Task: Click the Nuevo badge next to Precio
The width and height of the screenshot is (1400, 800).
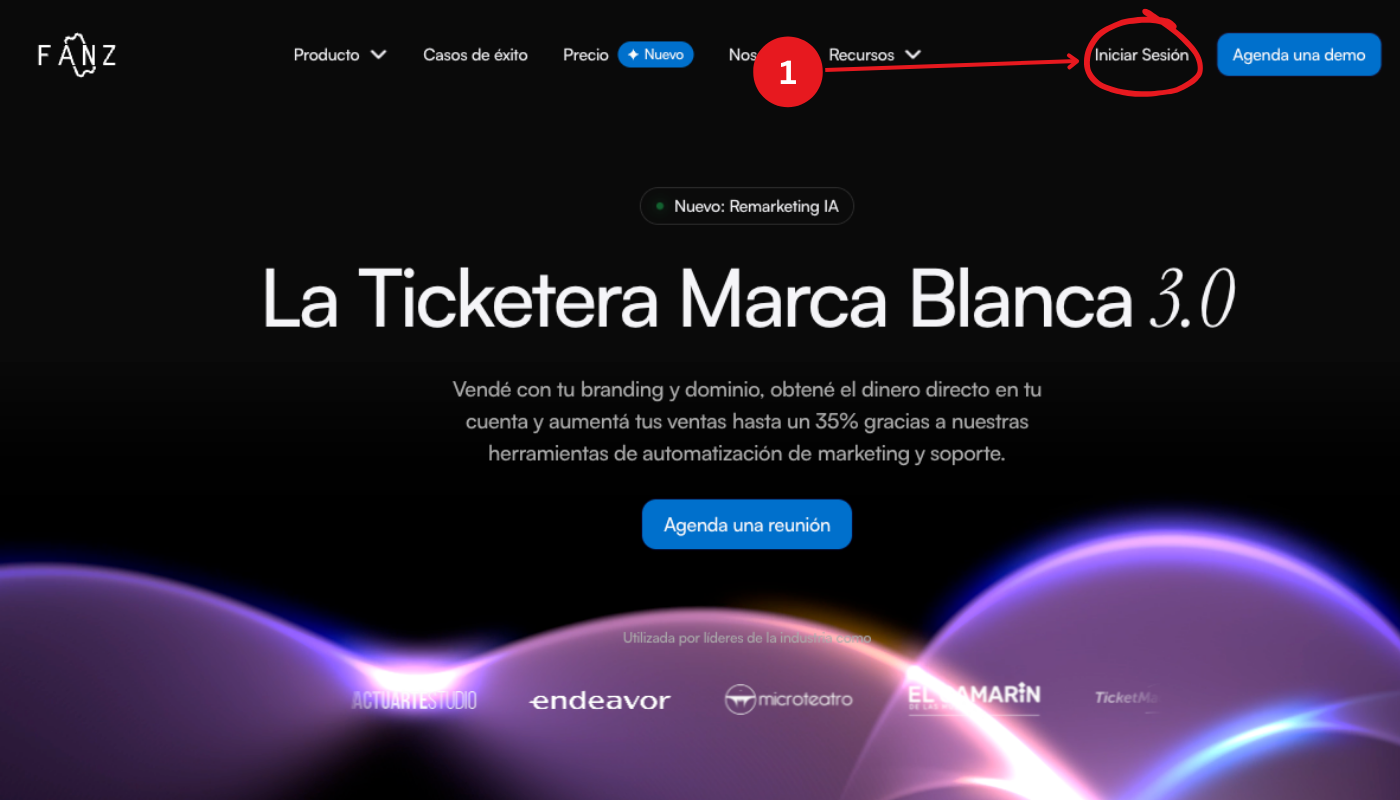Action: coord(656,55)
